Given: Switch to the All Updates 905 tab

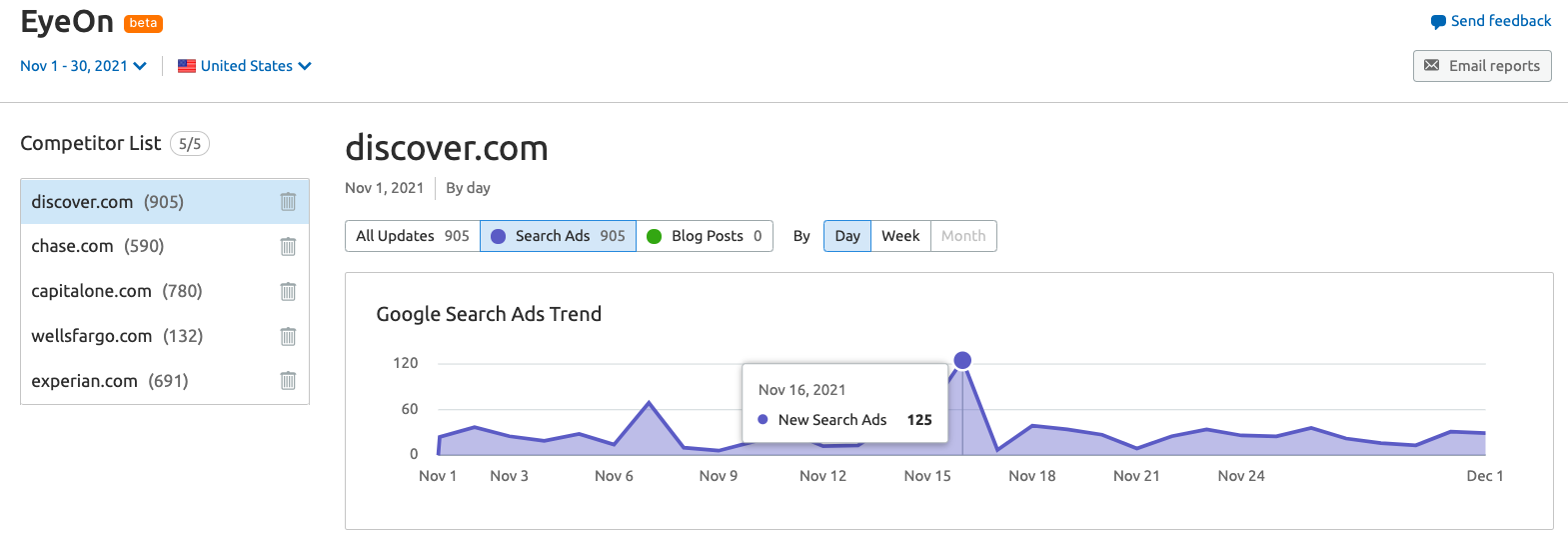Looking at the screenshot, I should [413, 236].
